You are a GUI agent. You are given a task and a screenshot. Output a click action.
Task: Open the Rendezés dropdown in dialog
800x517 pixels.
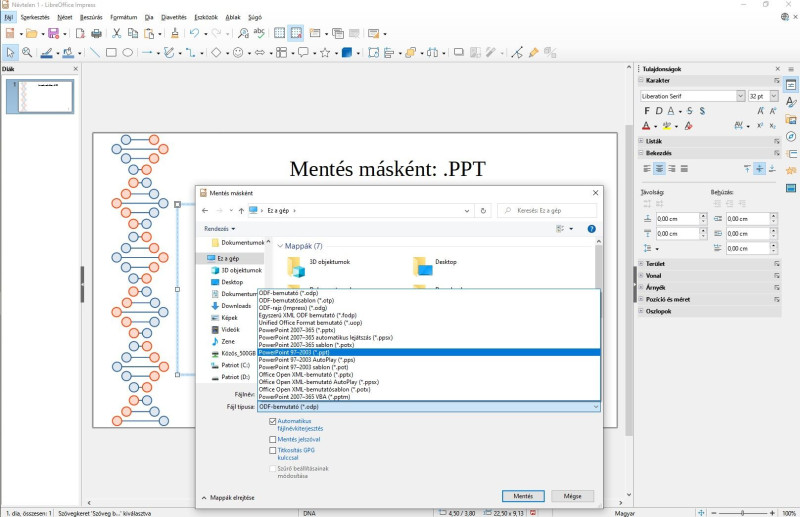220,229
